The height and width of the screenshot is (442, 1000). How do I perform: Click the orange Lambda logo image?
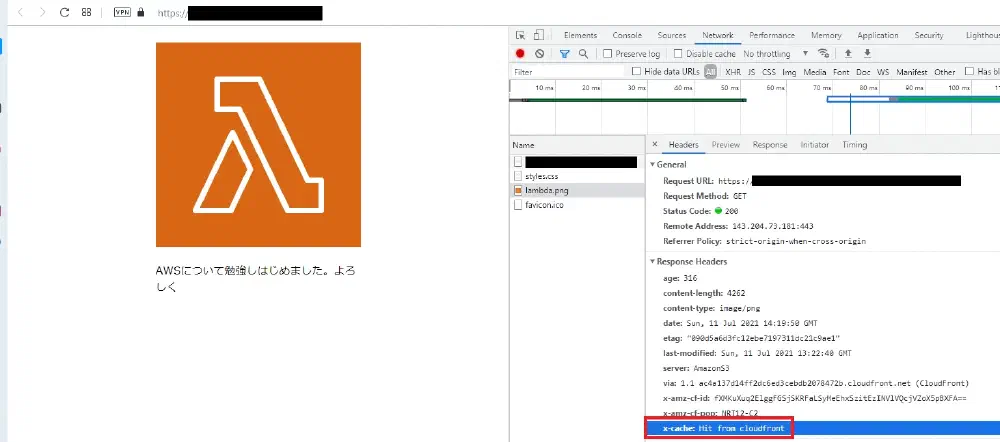(258, 145)
